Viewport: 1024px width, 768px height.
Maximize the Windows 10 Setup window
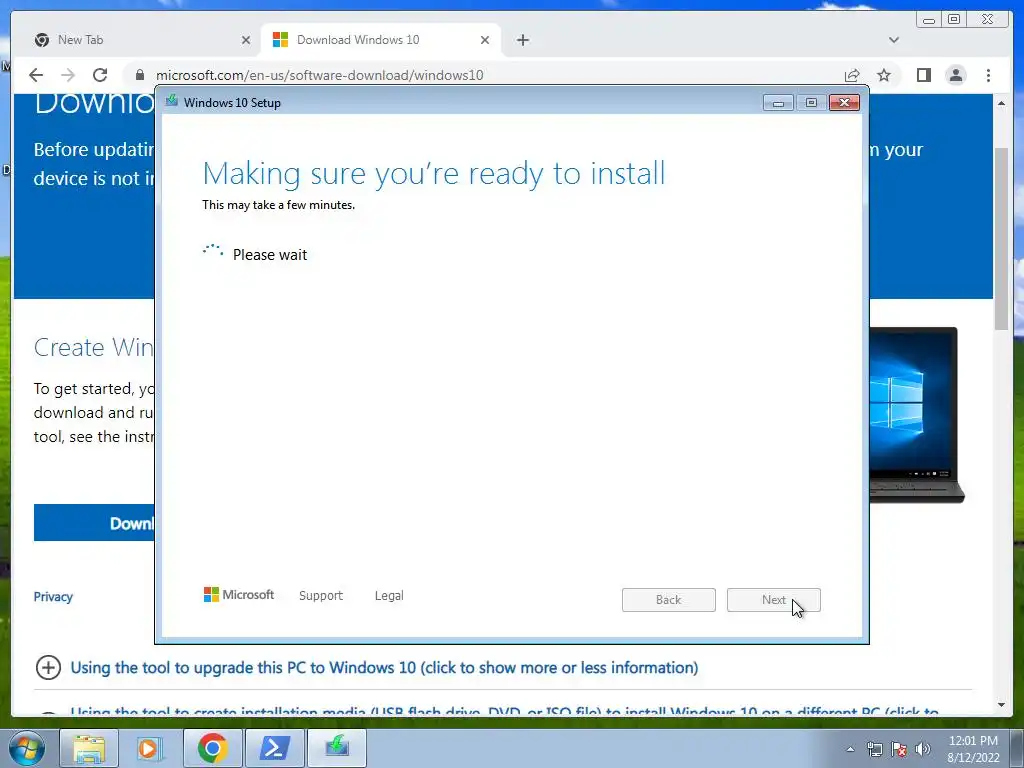click(811, 103)
